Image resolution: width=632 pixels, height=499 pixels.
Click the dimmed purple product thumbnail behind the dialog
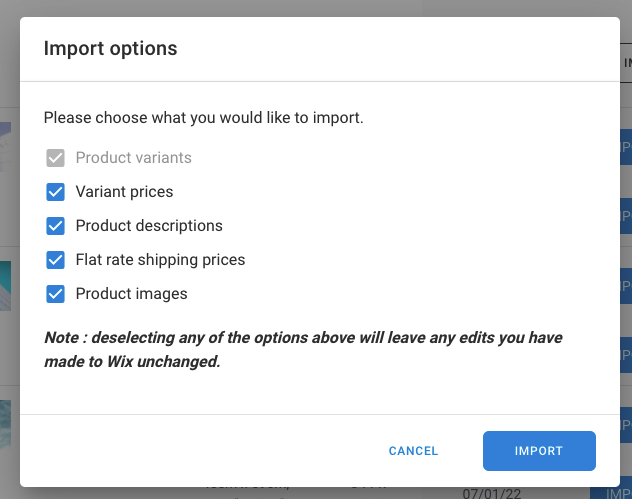click(x=5, y=147)
